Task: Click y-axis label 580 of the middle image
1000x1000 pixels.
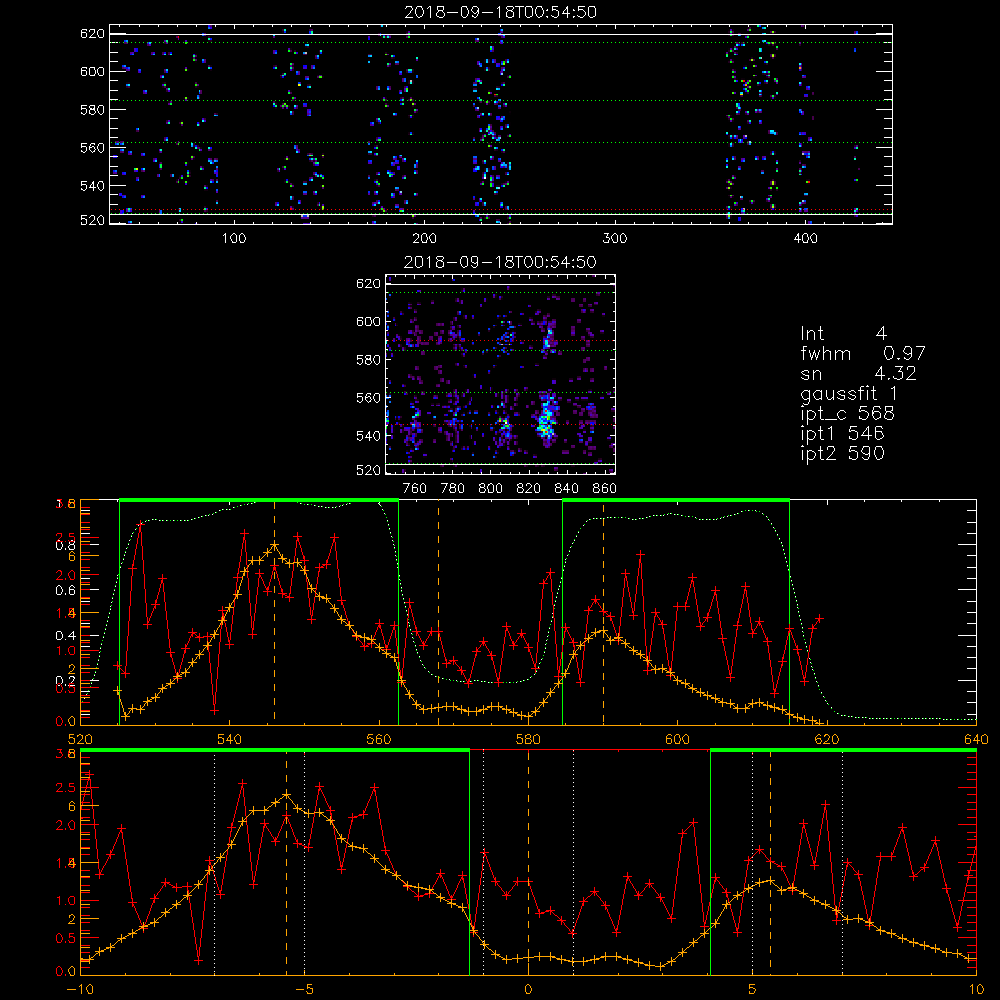Action: [368, 360]
